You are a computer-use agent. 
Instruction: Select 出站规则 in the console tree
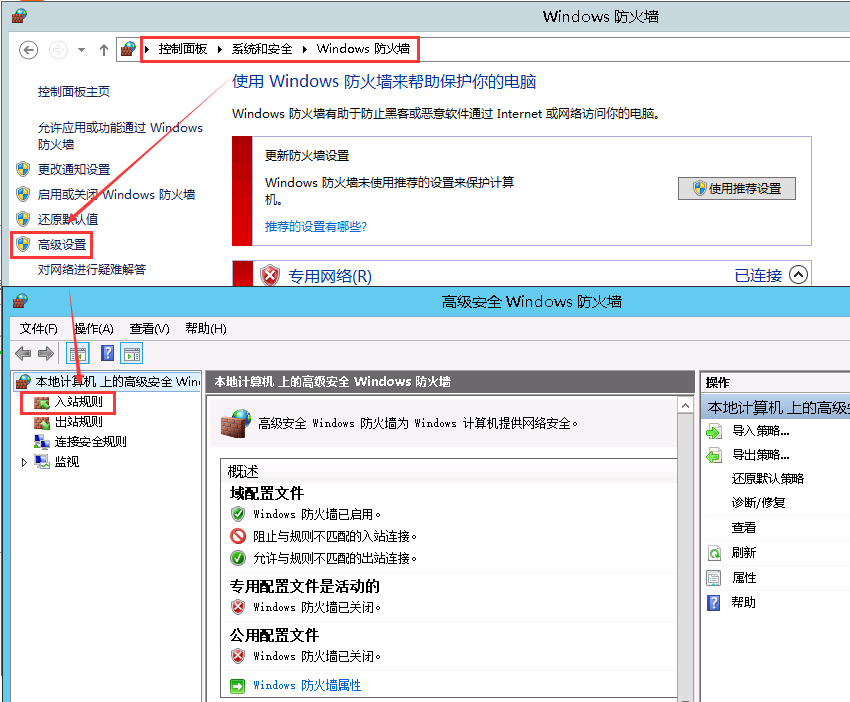click(x=76, y=422)
